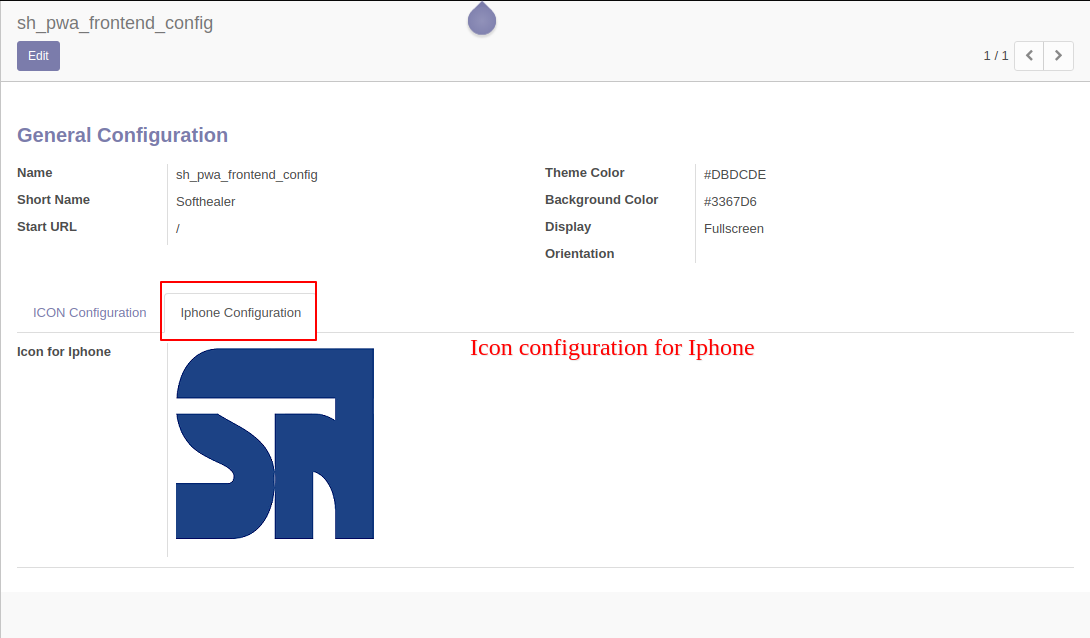Click the Short Name label
Viewport: 1090px width, 638px height.
pos(54,199)
